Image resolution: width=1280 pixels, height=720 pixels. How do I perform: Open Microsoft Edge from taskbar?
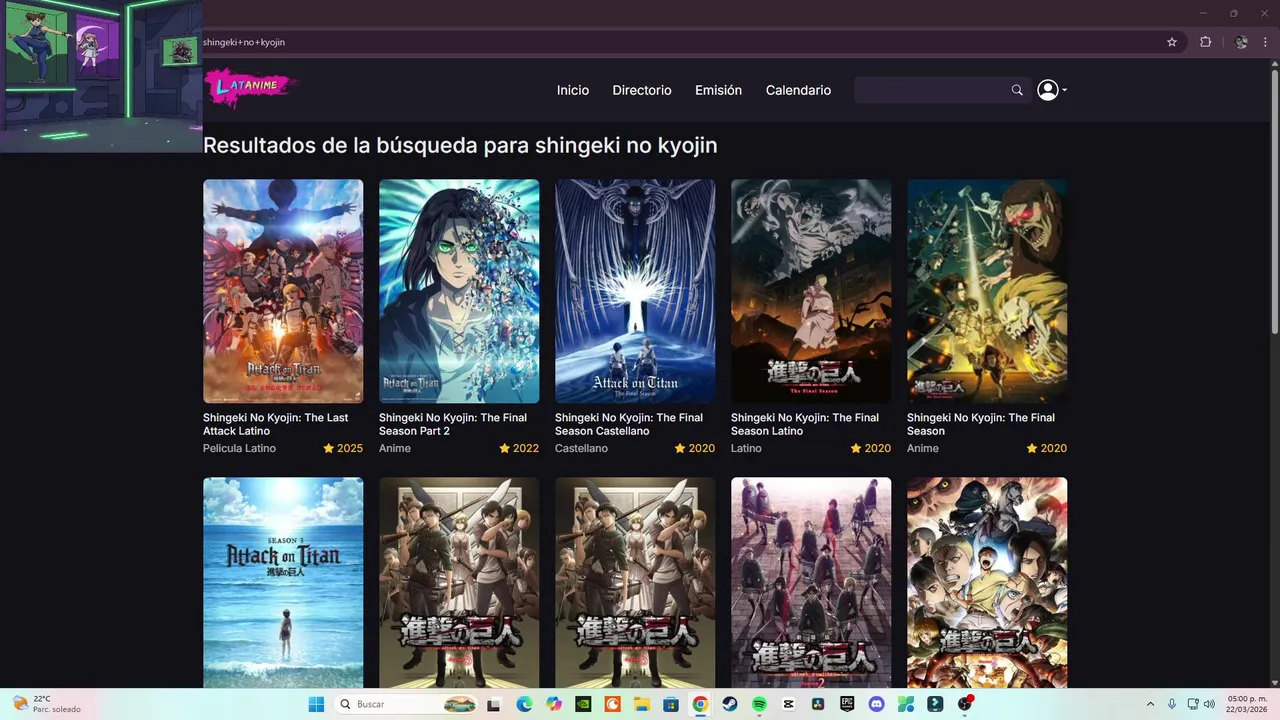(x=524, y=704)
